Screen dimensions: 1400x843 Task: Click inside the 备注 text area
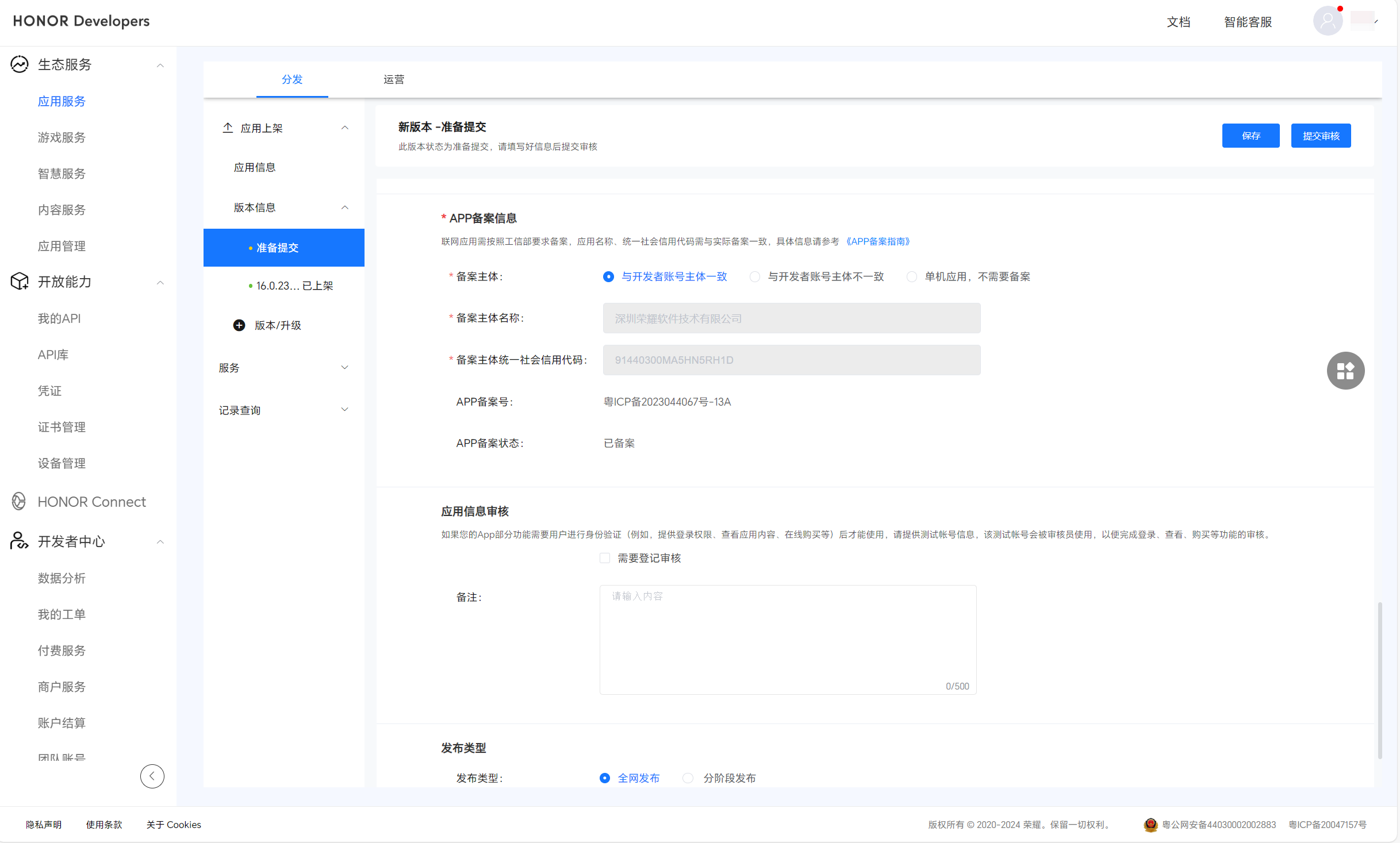point(787,638)
